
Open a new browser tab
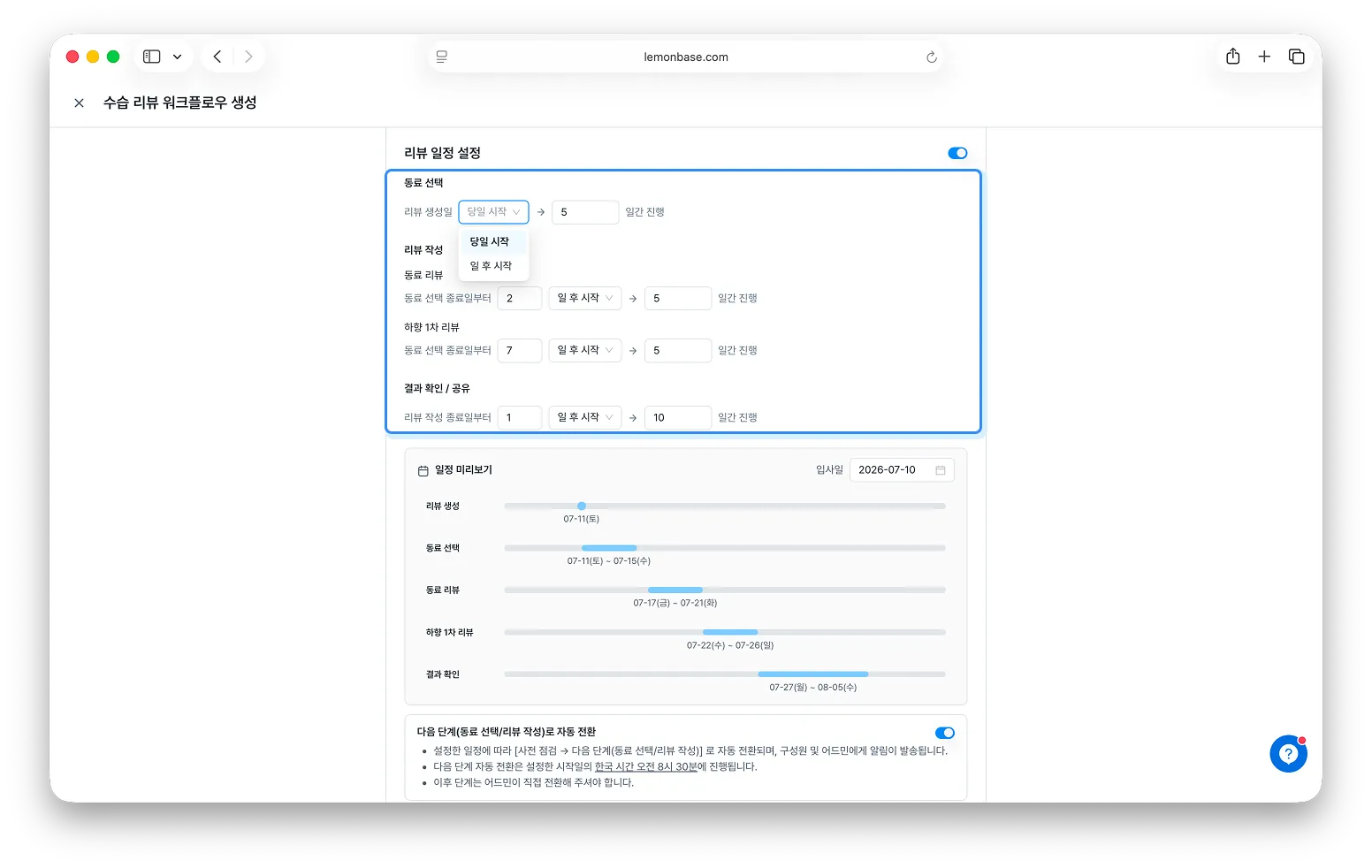click(1264, 57)
